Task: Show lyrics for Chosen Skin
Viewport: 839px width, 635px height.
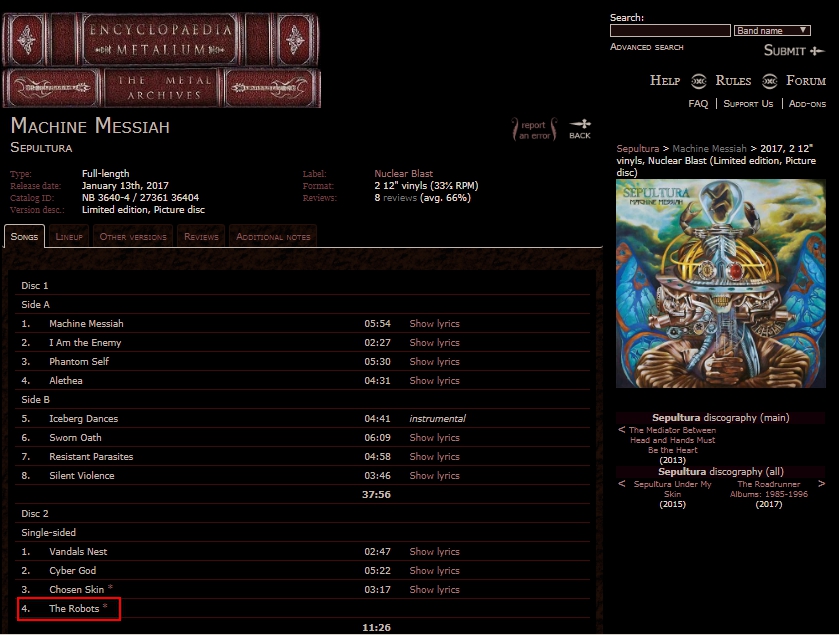Action: point(434,590)
